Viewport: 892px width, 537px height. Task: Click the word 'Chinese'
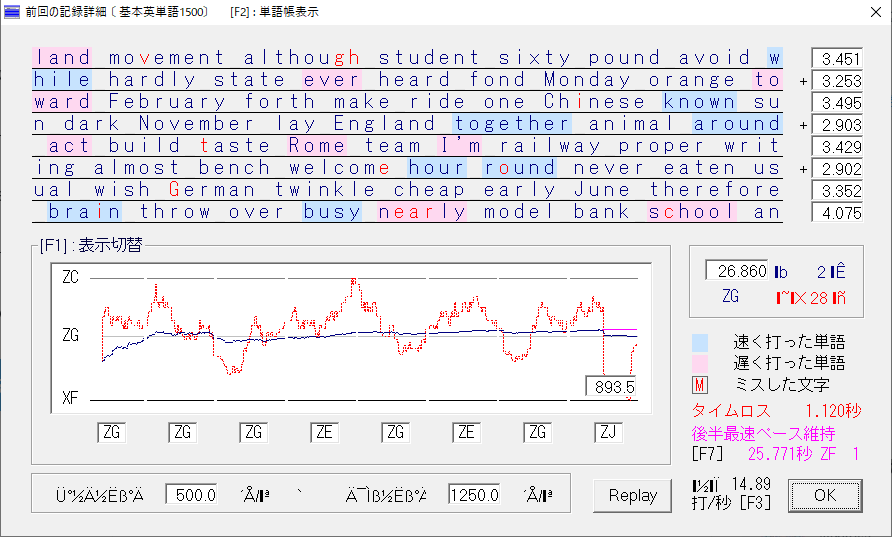[594, 102]
